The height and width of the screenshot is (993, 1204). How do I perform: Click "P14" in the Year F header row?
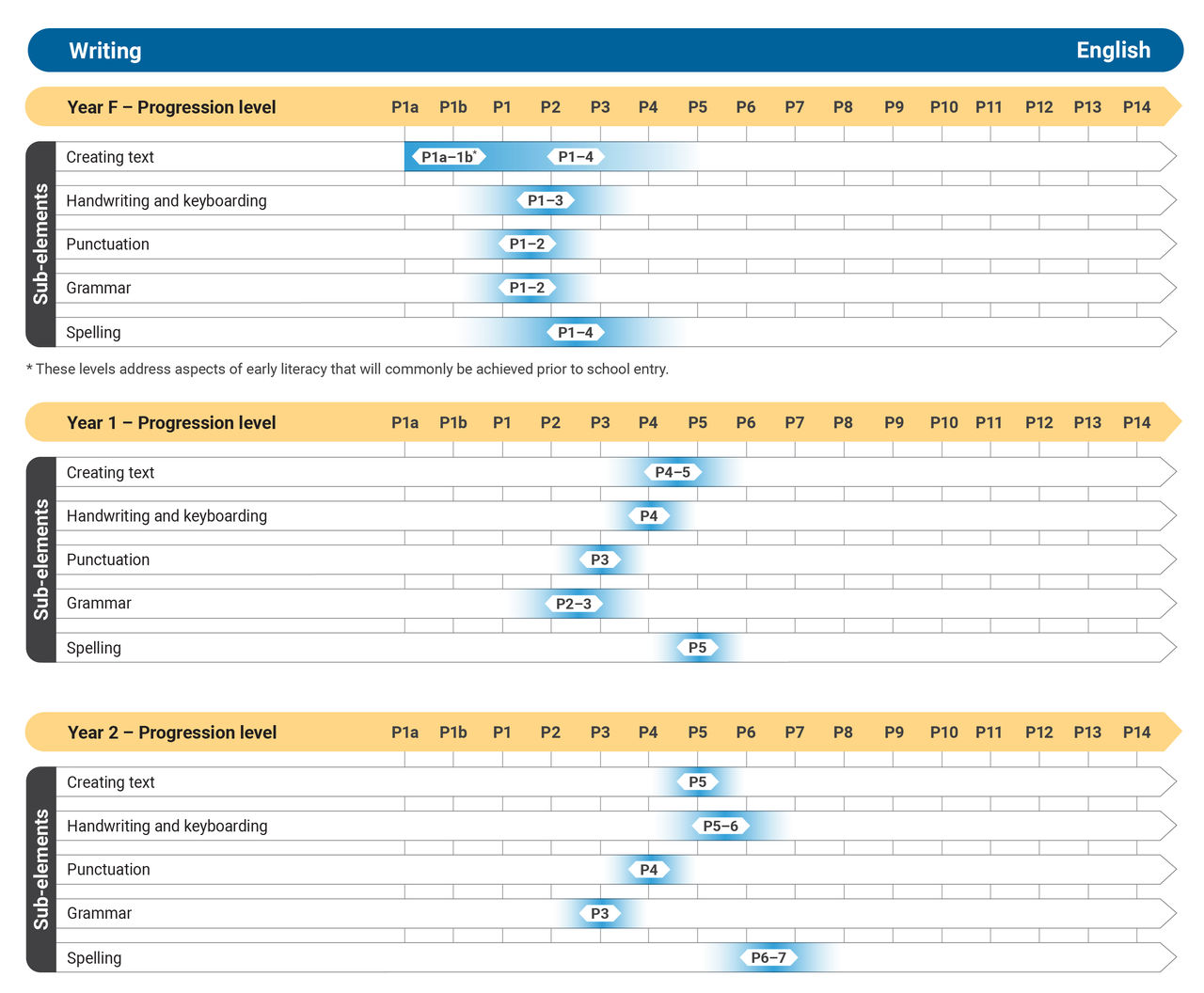coord(1136,107)
